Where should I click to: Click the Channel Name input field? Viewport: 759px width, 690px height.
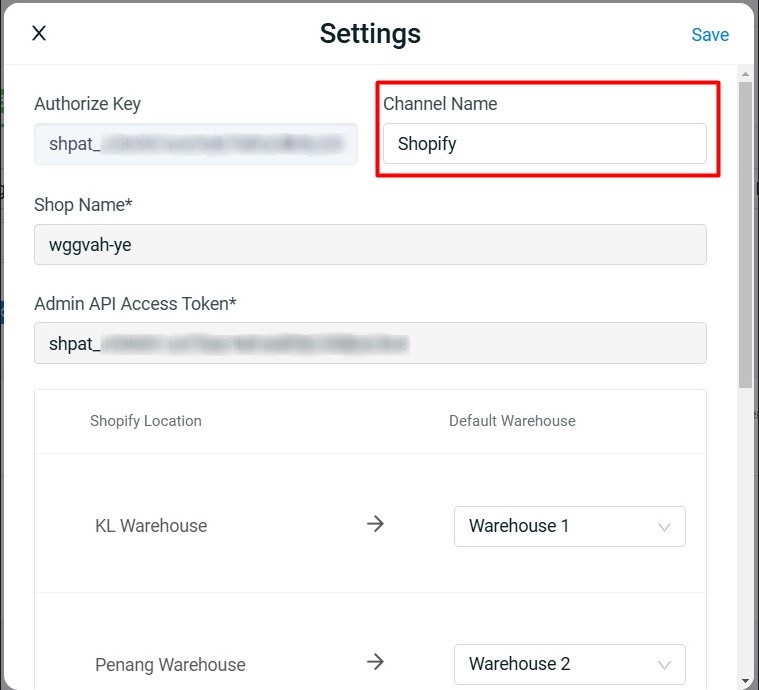click(544, 144)
